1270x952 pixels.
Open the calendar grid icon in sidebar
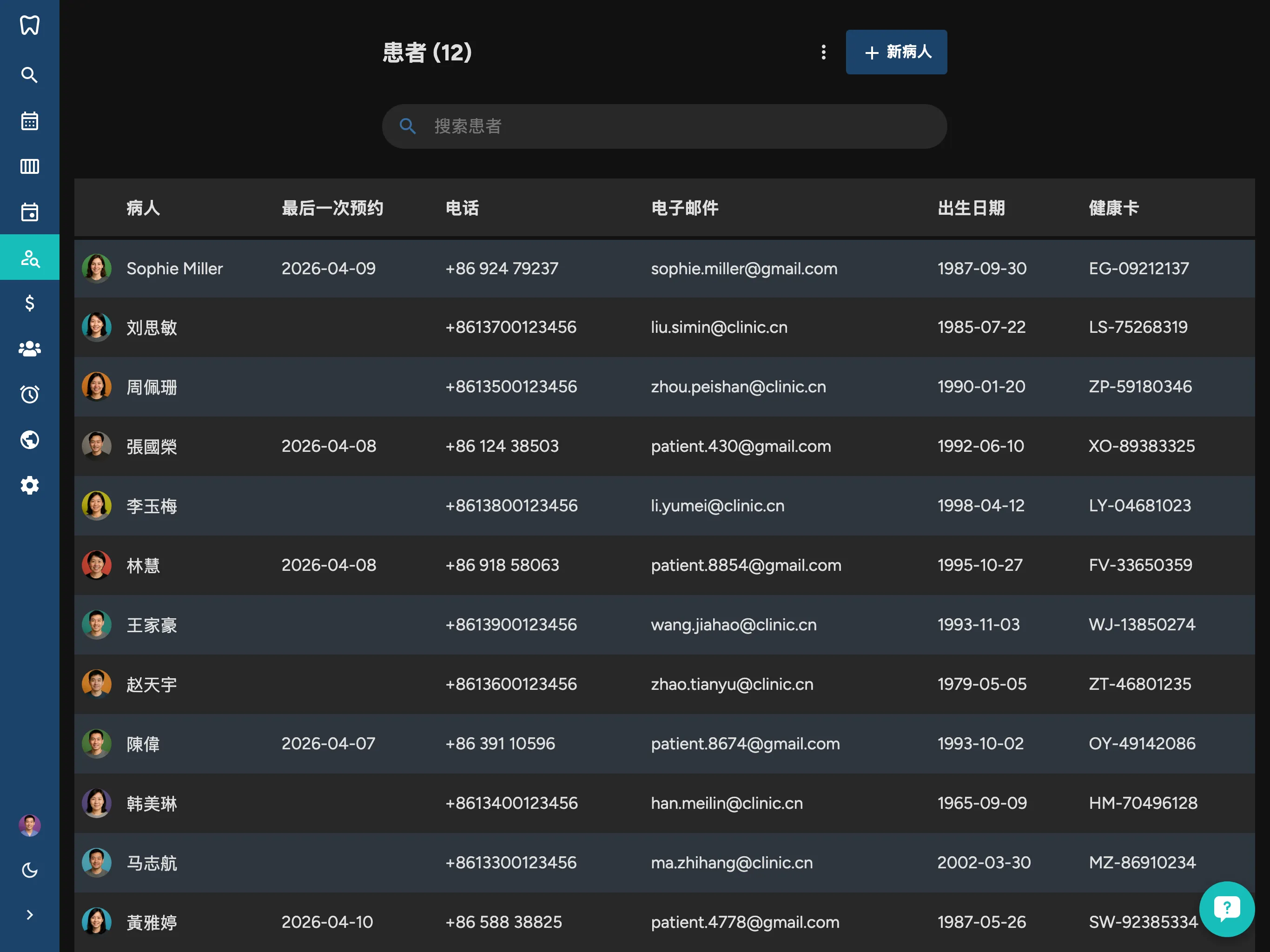tap(29, 121)
